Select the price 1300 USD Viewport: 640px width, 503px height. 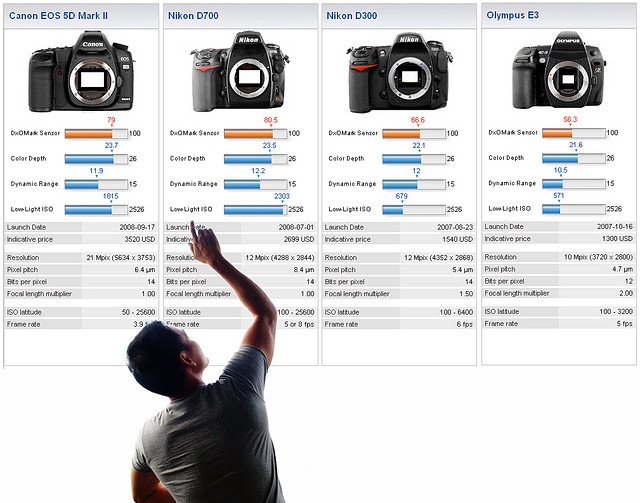[617, 238]
